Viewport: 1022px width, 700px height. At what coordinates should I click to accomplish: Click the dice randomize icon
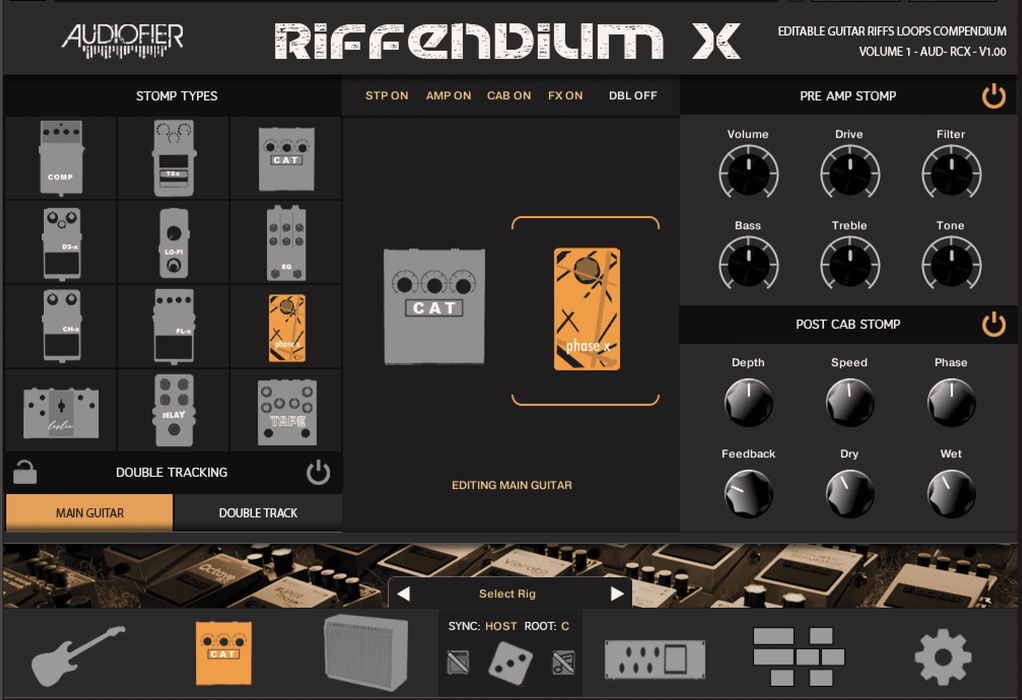point(510,662)
